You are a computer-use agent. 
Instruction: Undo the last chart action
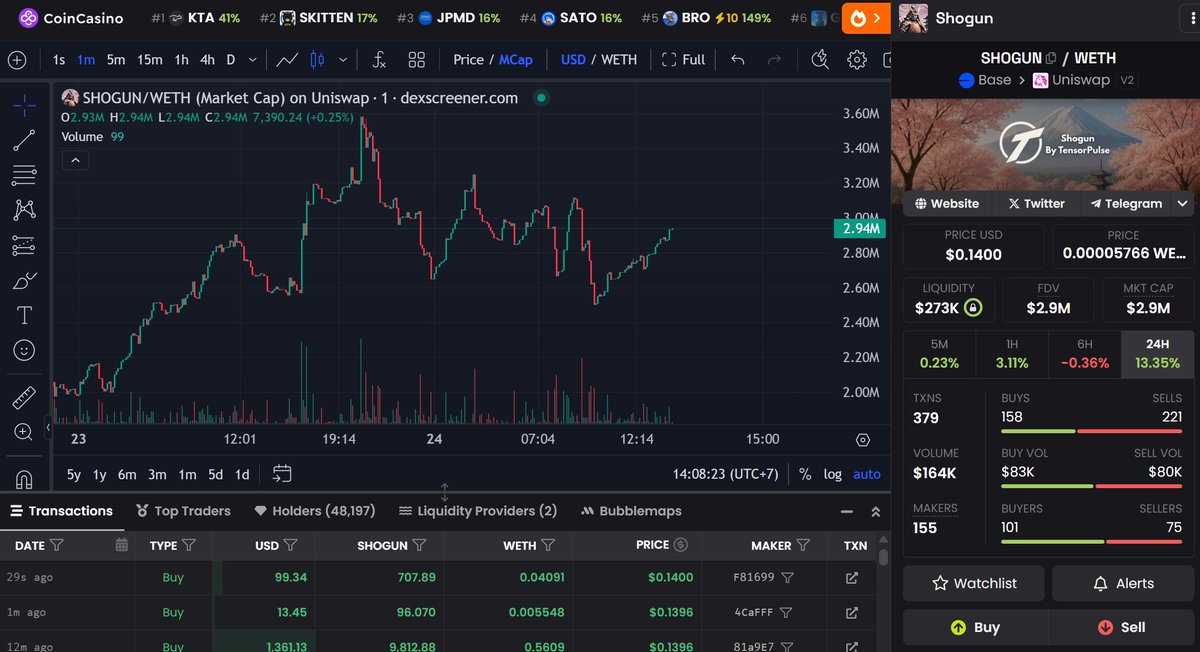[738, 60]
